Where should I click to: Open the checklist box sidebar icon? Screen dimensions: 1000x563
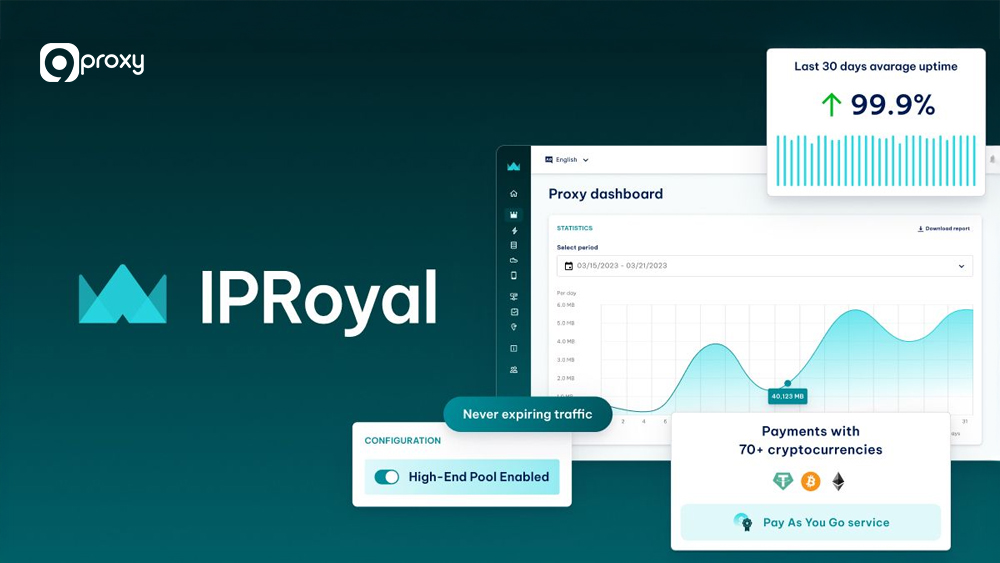pyautogui.click(x=514, y=312)
